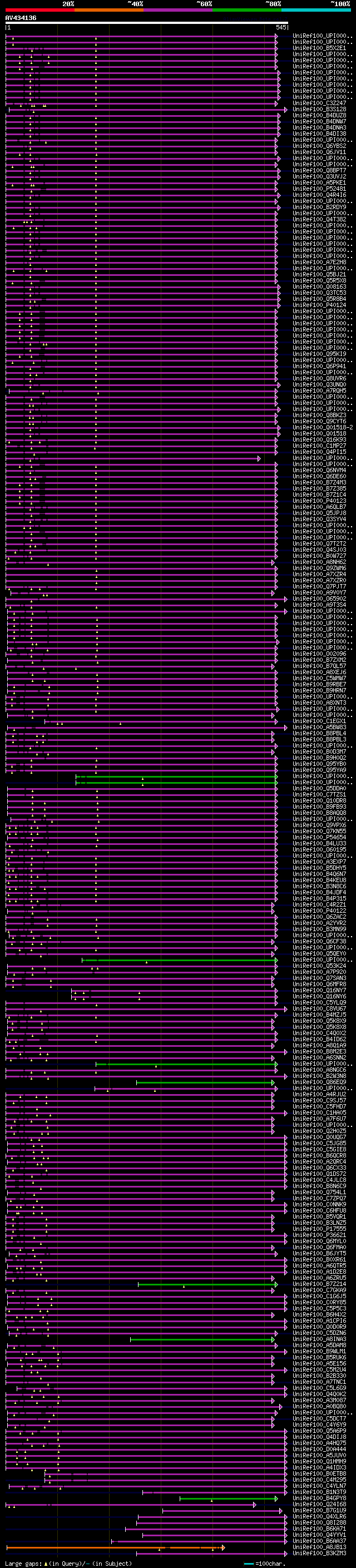Select hit label UniRef100_Q3UVJ2
The image size is (356, 1568).
(319, 176)
